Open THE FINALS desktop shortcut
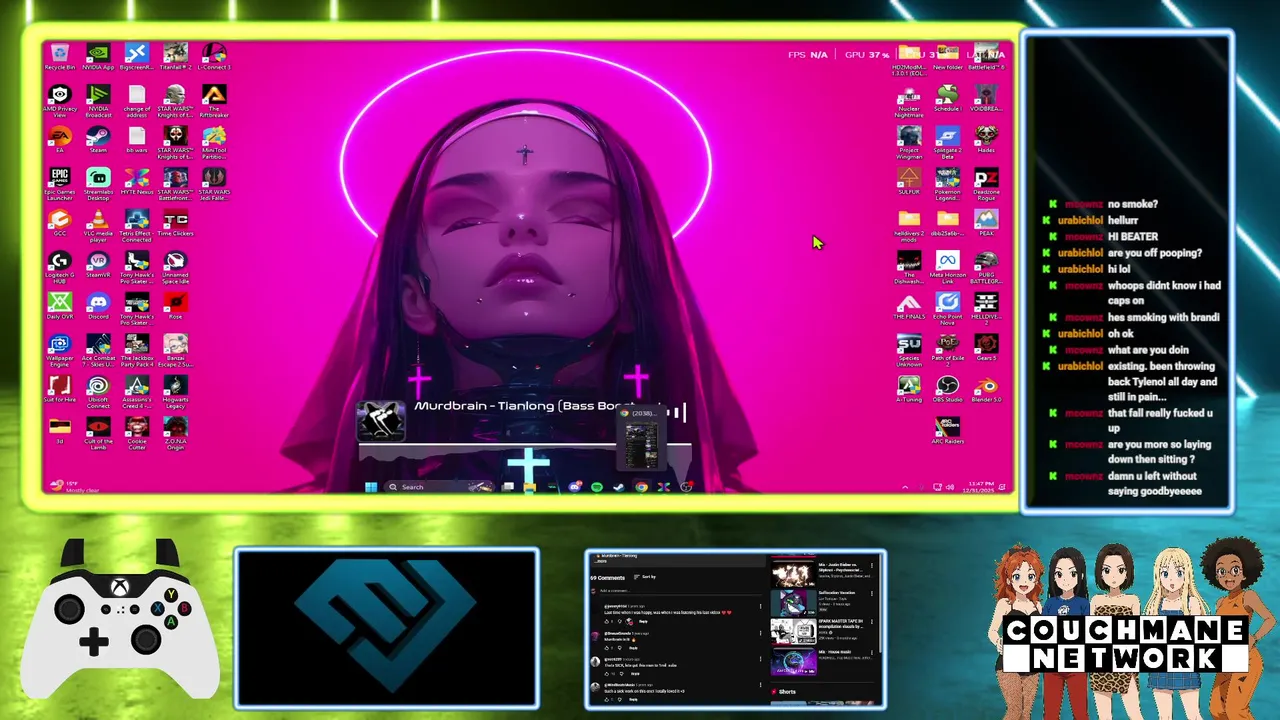 [908, 306]
